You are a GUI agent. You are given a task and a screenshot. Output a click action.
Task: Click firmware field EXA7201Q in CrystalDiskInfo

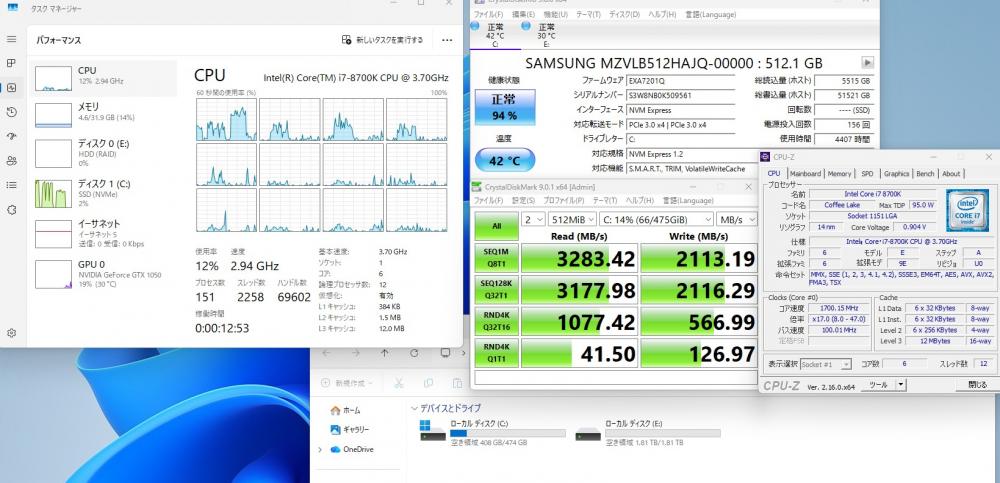680,81
